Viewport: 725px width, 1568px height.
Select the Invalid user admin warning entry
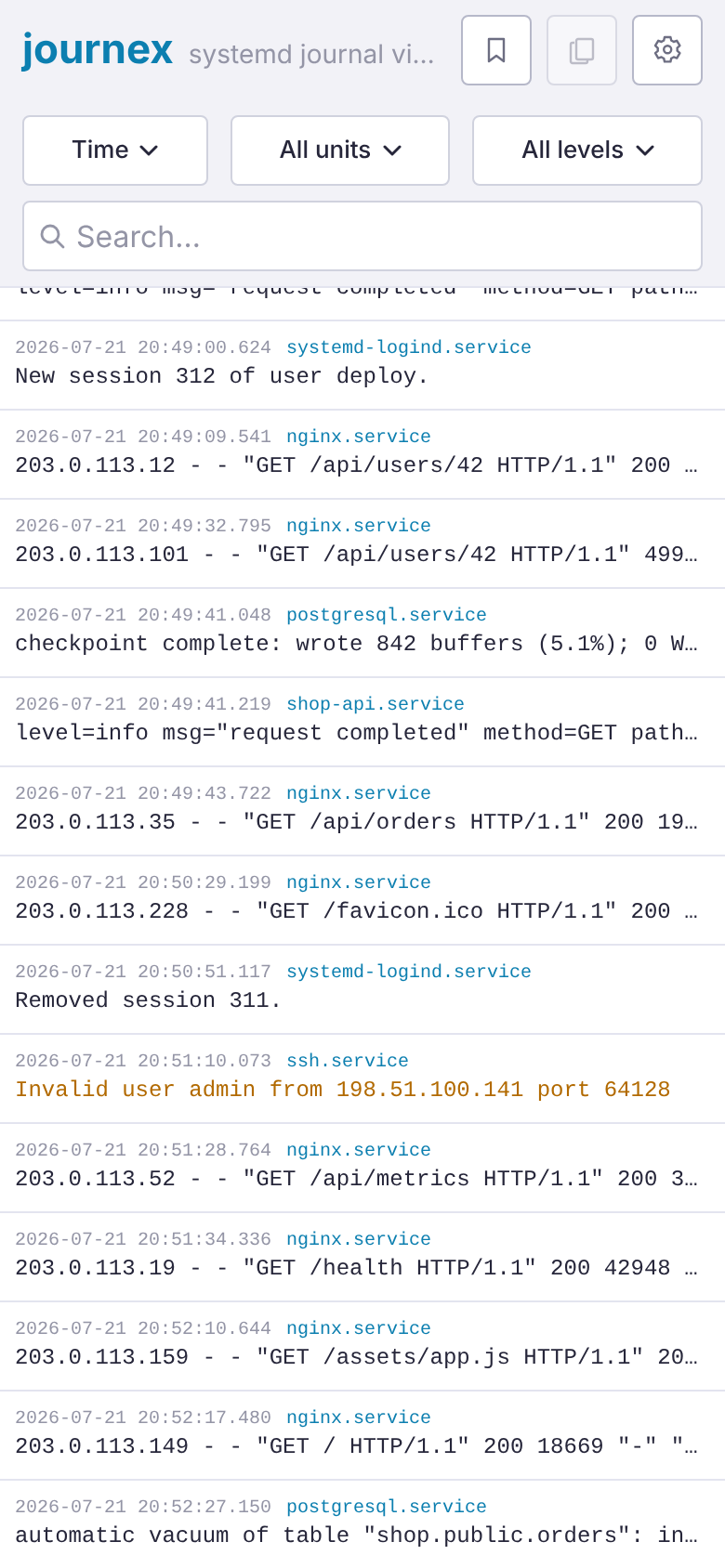tap(362, 1078)
